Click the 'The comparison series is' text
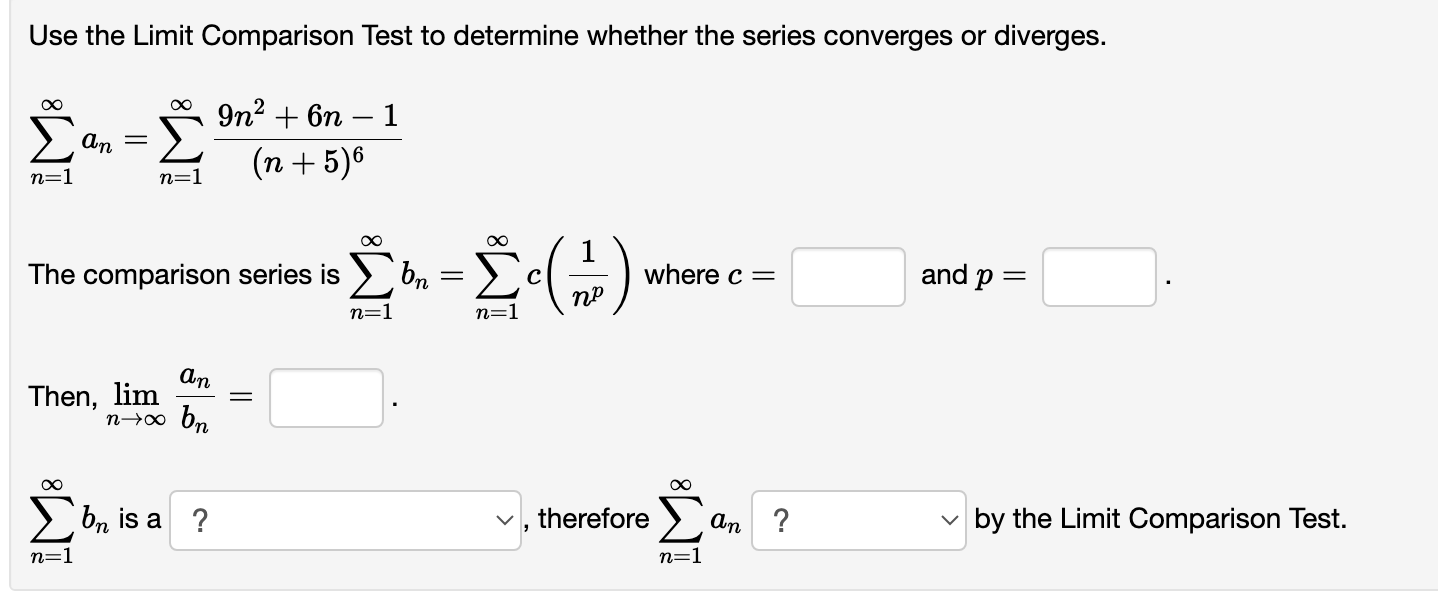 coord(180,275)
